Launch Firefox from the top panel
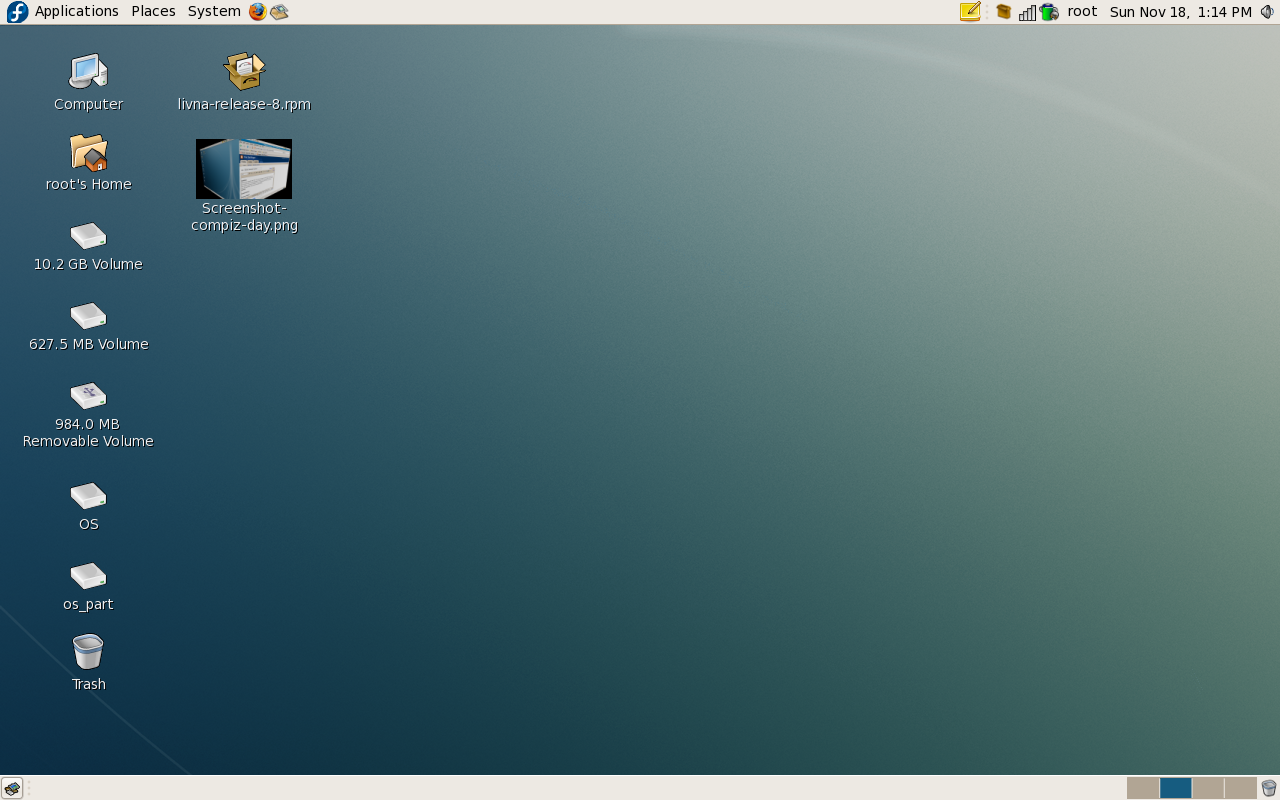 [258, 12]
